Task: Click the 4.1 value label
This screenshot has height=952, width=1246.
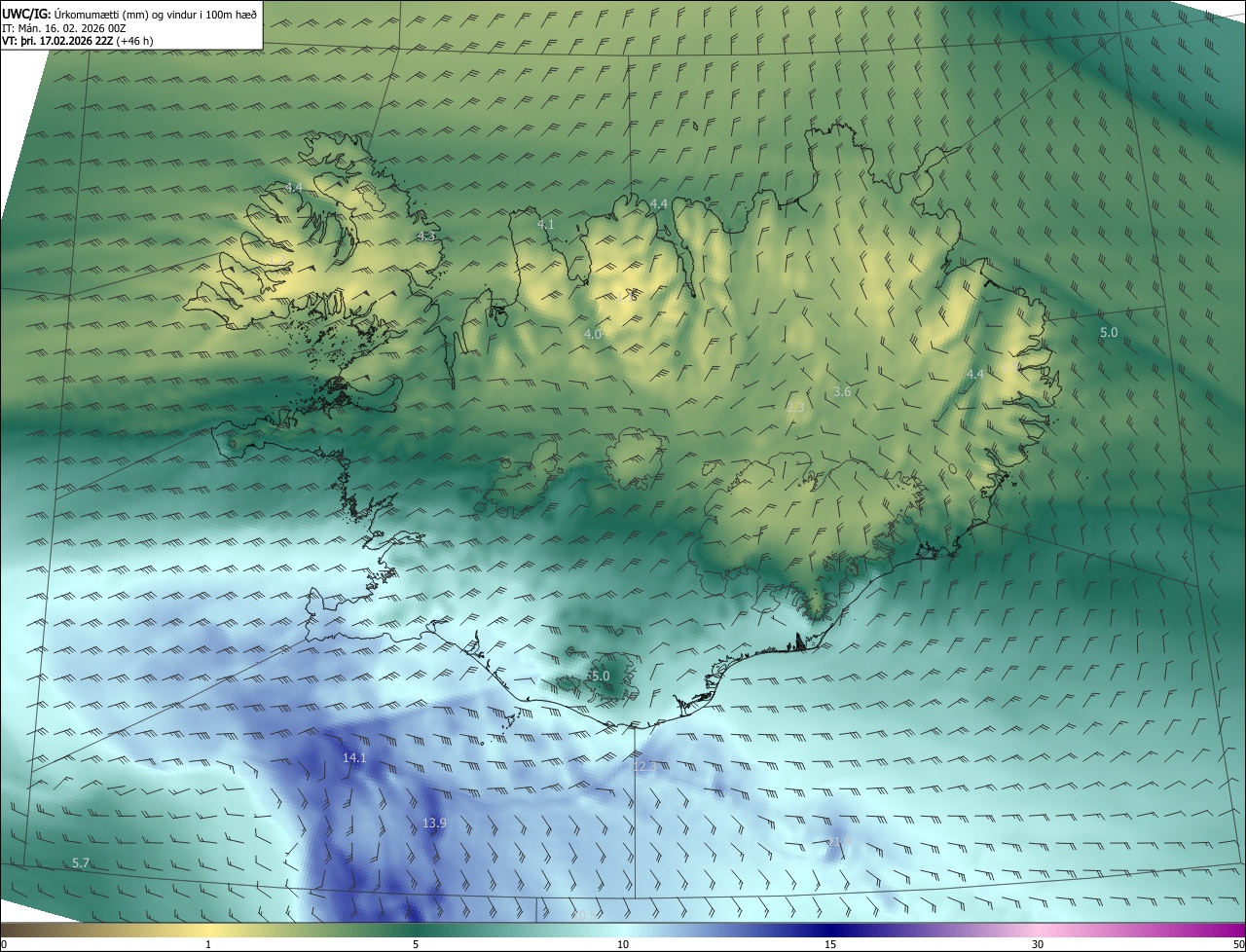Action: 545,224
